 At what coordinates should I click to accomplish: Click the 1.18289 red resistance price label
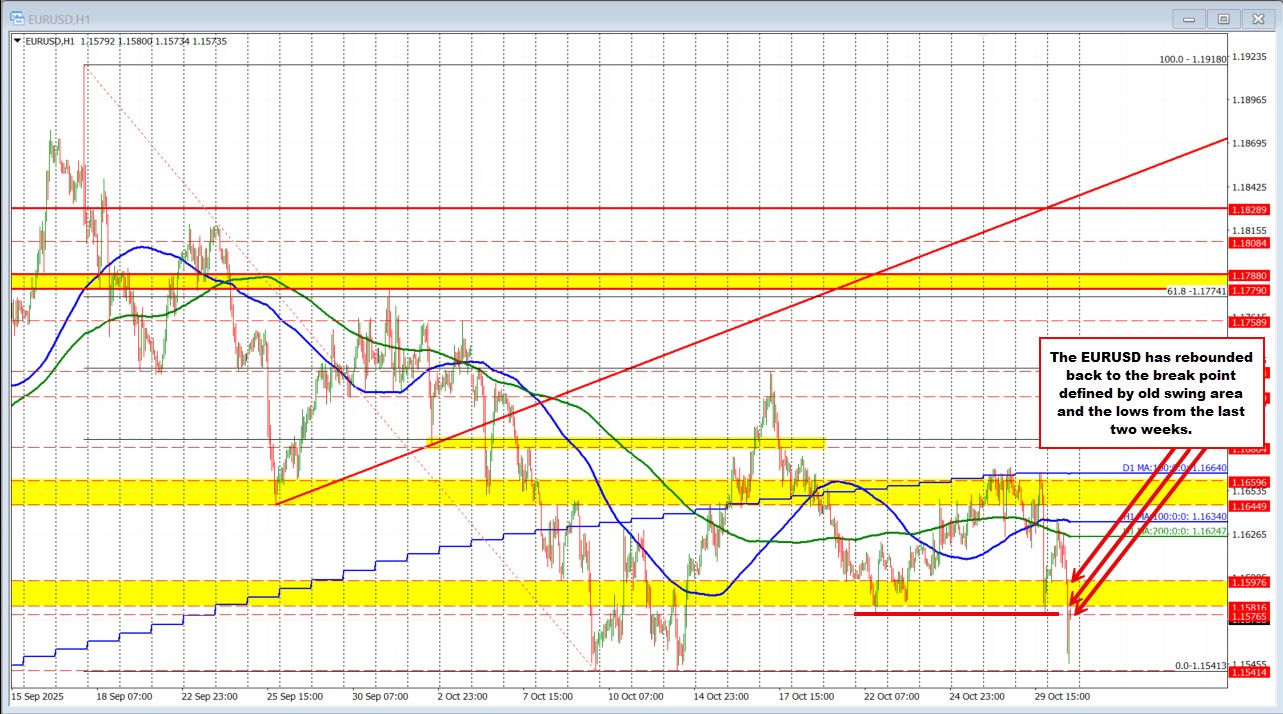tap(1248, 210)
